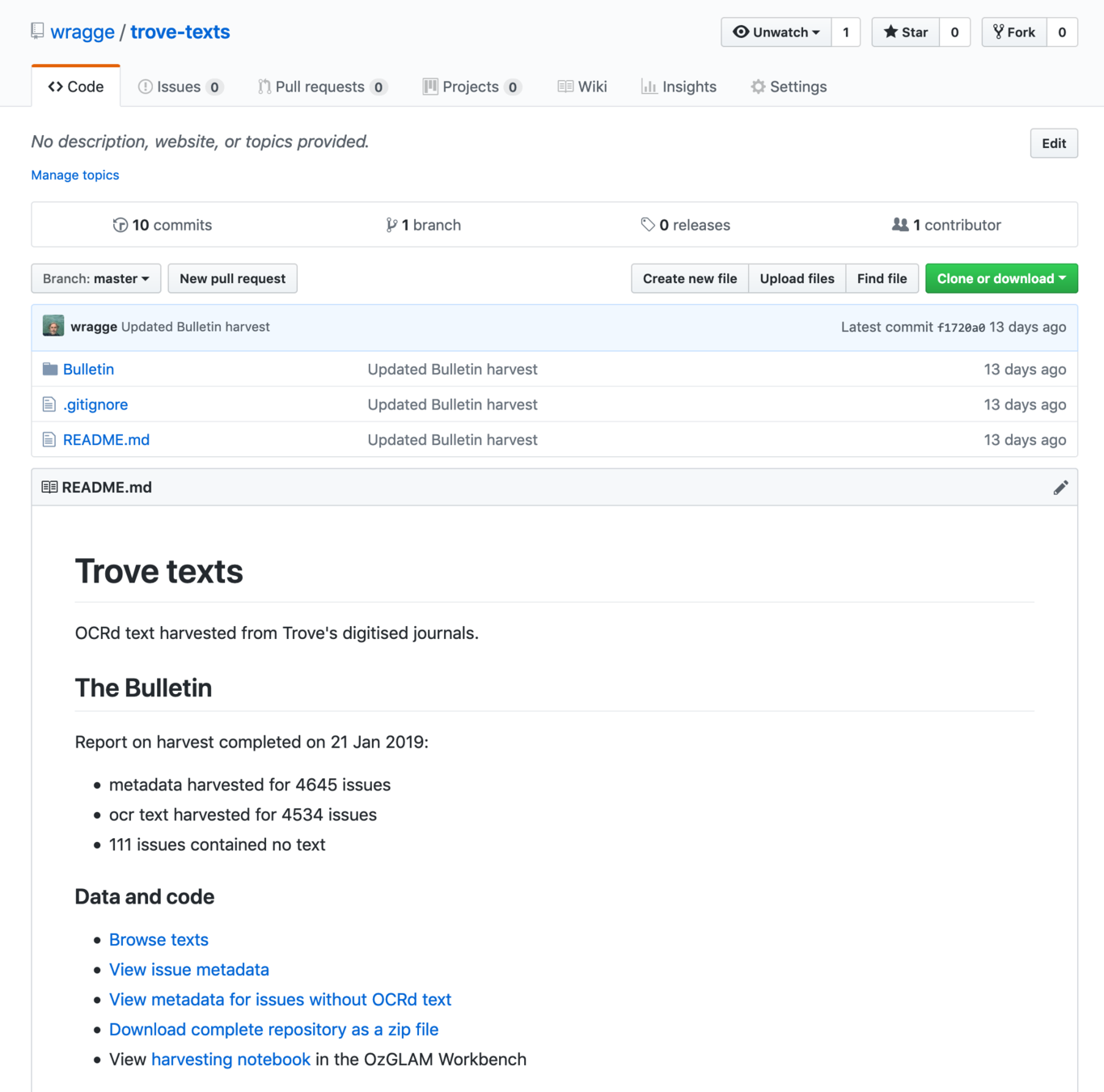1104x1092 pixels.
Task: Open the Browse texts link
Action: (x=159, y=939)
